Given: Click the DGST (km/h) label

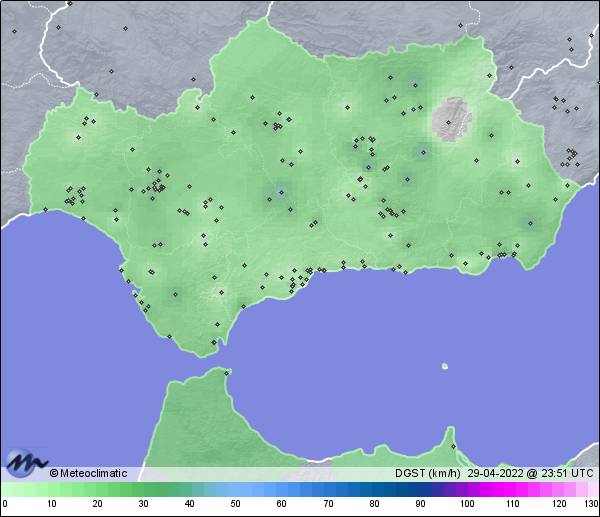Looking at the screenshot, I should point(427,473).
